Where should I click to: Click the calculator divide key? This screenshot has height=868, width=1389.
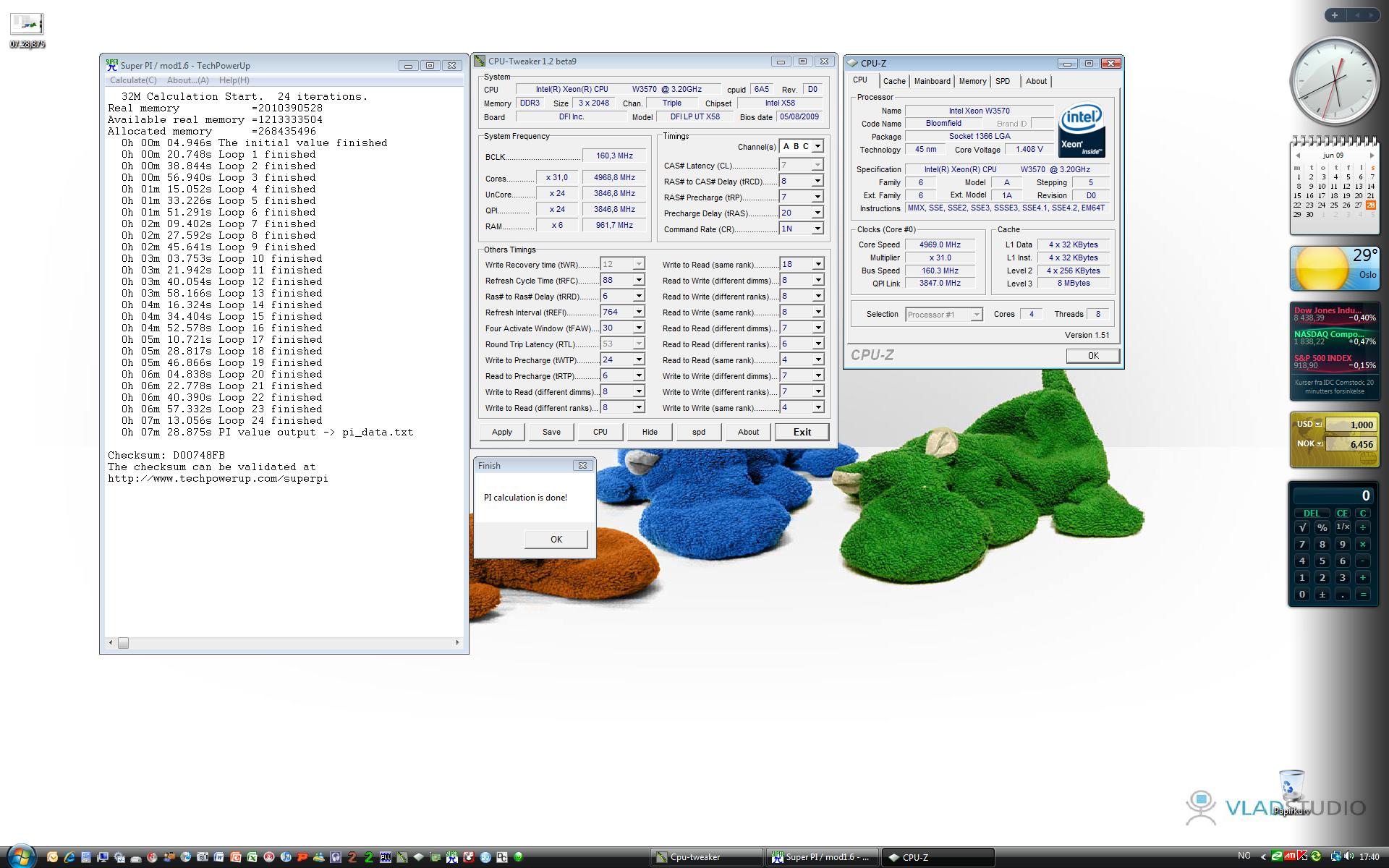pos(1363,527)
